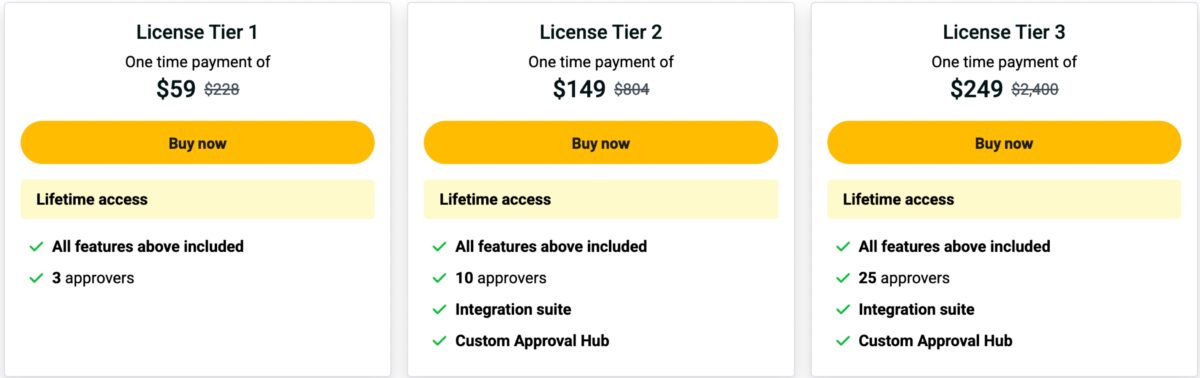Click Buy now for License Tier 1

click(197, 143)
